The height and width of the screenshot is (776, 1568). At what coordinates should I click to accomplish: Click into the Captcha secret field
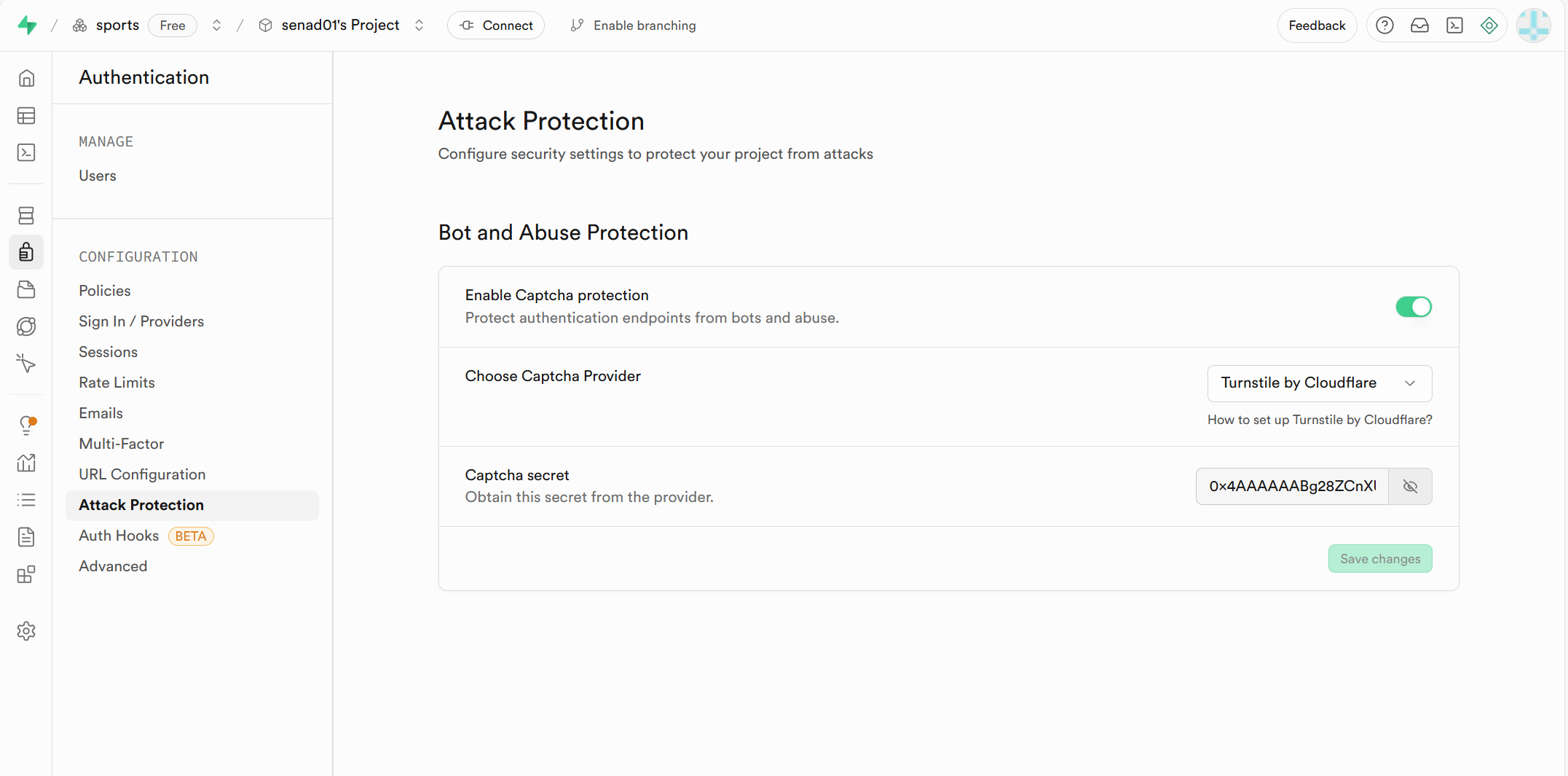(x=1292, y=486)
